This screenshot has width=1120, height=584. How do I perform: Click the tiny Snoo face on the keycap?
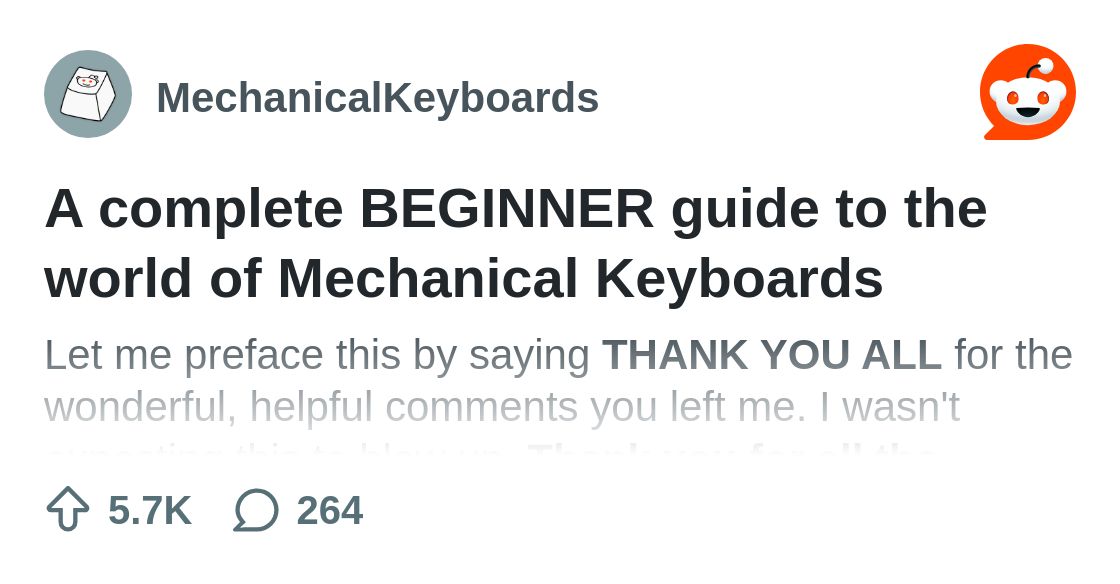(87, 81)
